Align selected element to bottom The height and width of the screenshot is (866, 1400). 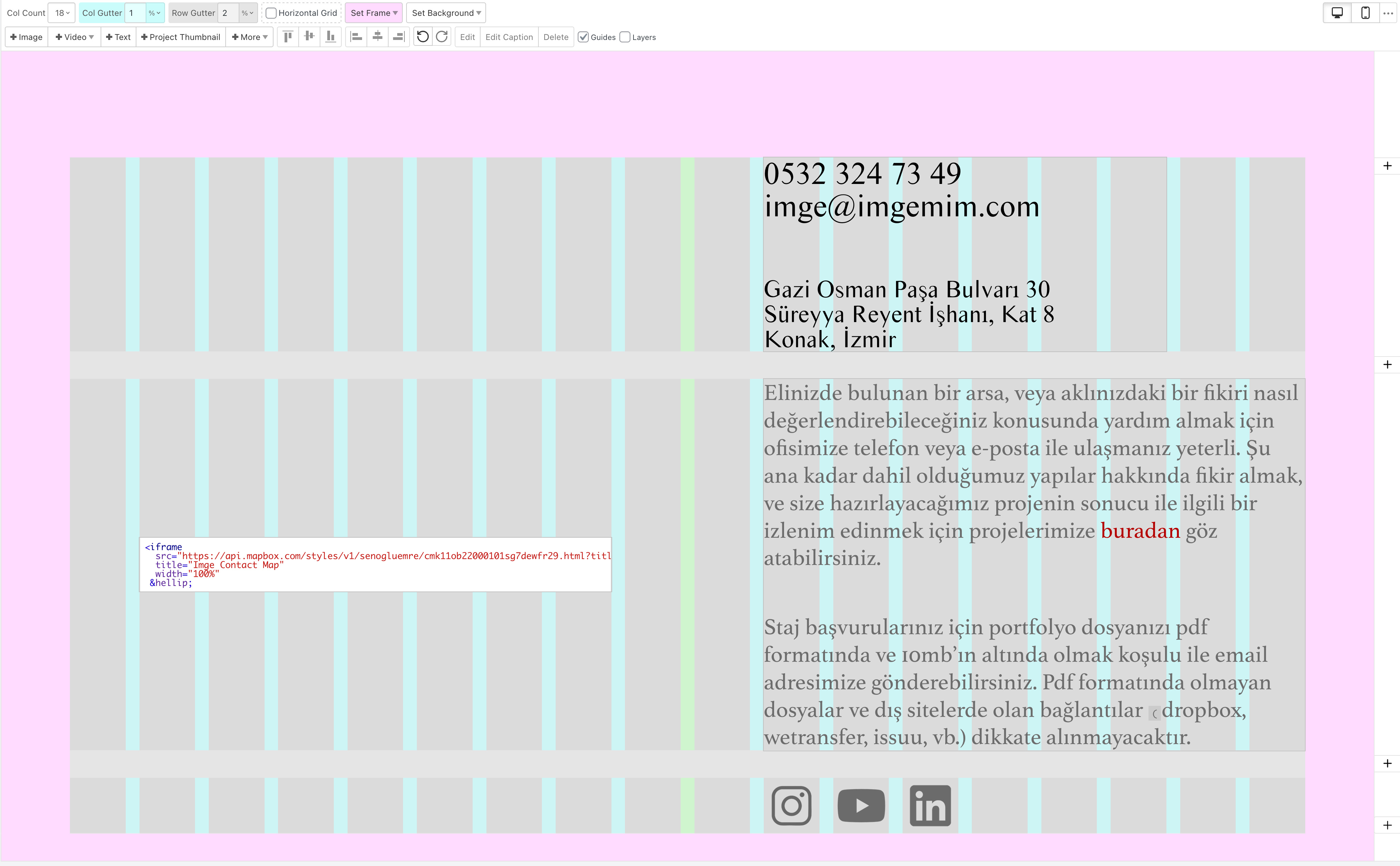330,37
